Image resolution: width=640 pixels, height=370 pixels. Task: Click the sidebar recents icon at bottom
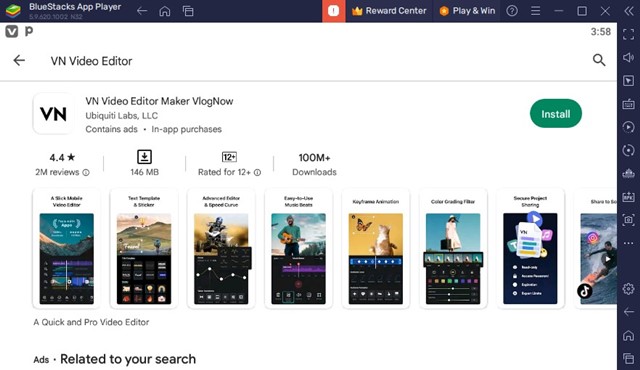tap(629, 359)
